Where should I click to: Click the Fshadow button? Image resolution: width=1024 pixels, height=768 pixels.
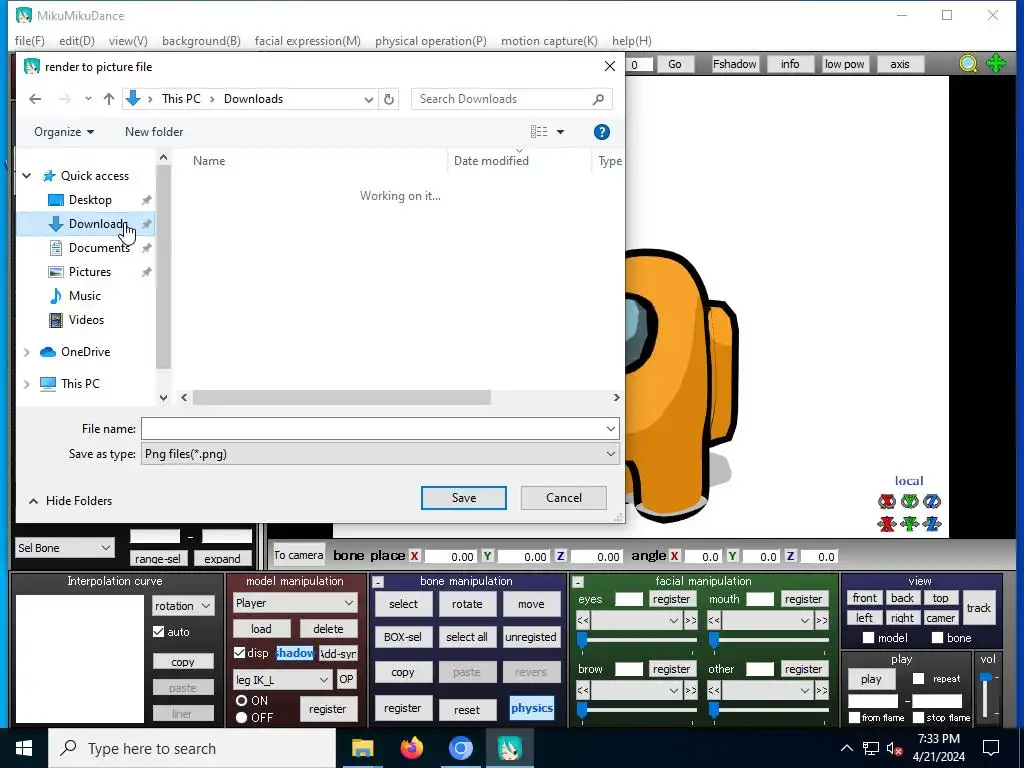pyautogui.click(x=734, y=64)
